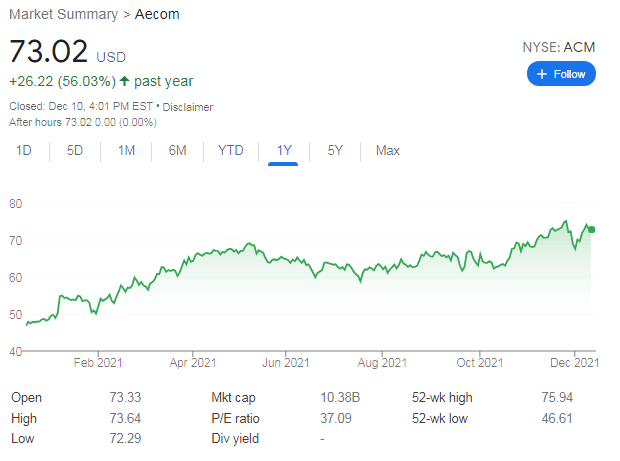Click the Jun 2021 axis label
Viewport: 620px width, 461px height.
[x=285, y=363]
